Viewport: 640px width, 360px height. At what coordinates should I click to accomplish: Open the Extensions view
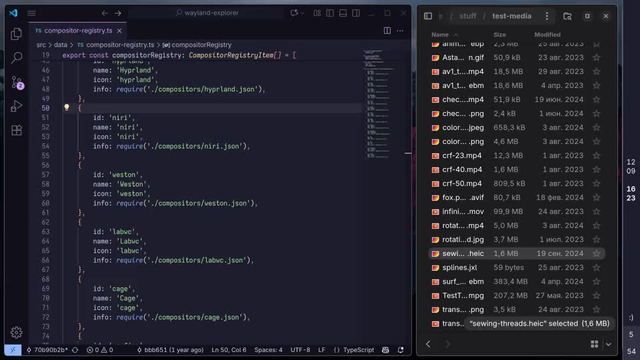coord(16,131)
